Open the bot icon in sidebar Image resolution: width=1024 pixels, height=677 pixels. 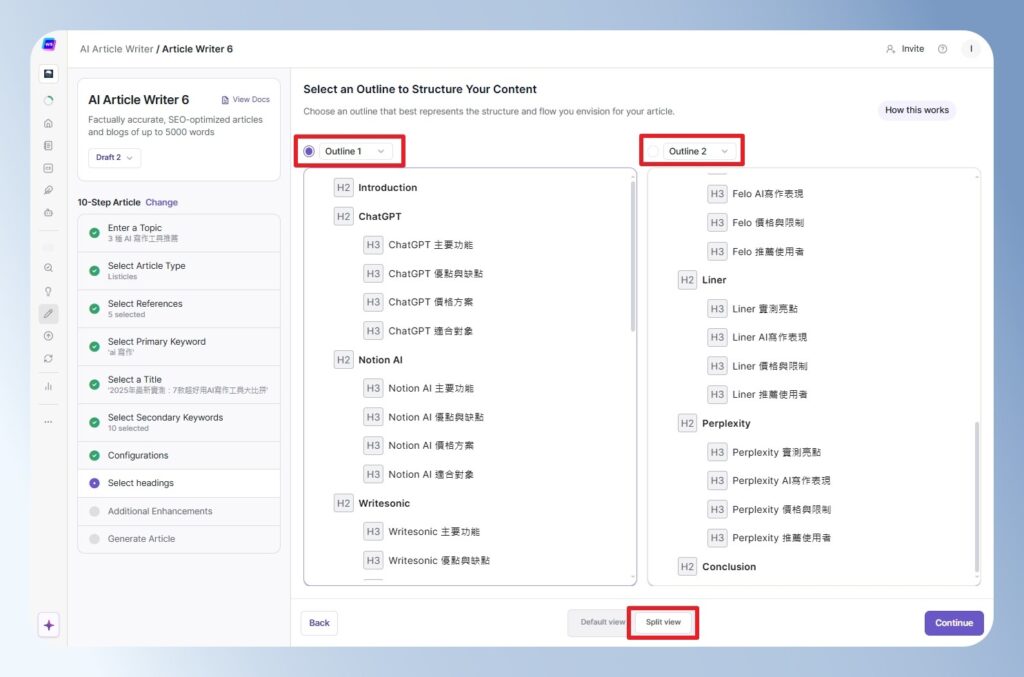pos(48,213)
